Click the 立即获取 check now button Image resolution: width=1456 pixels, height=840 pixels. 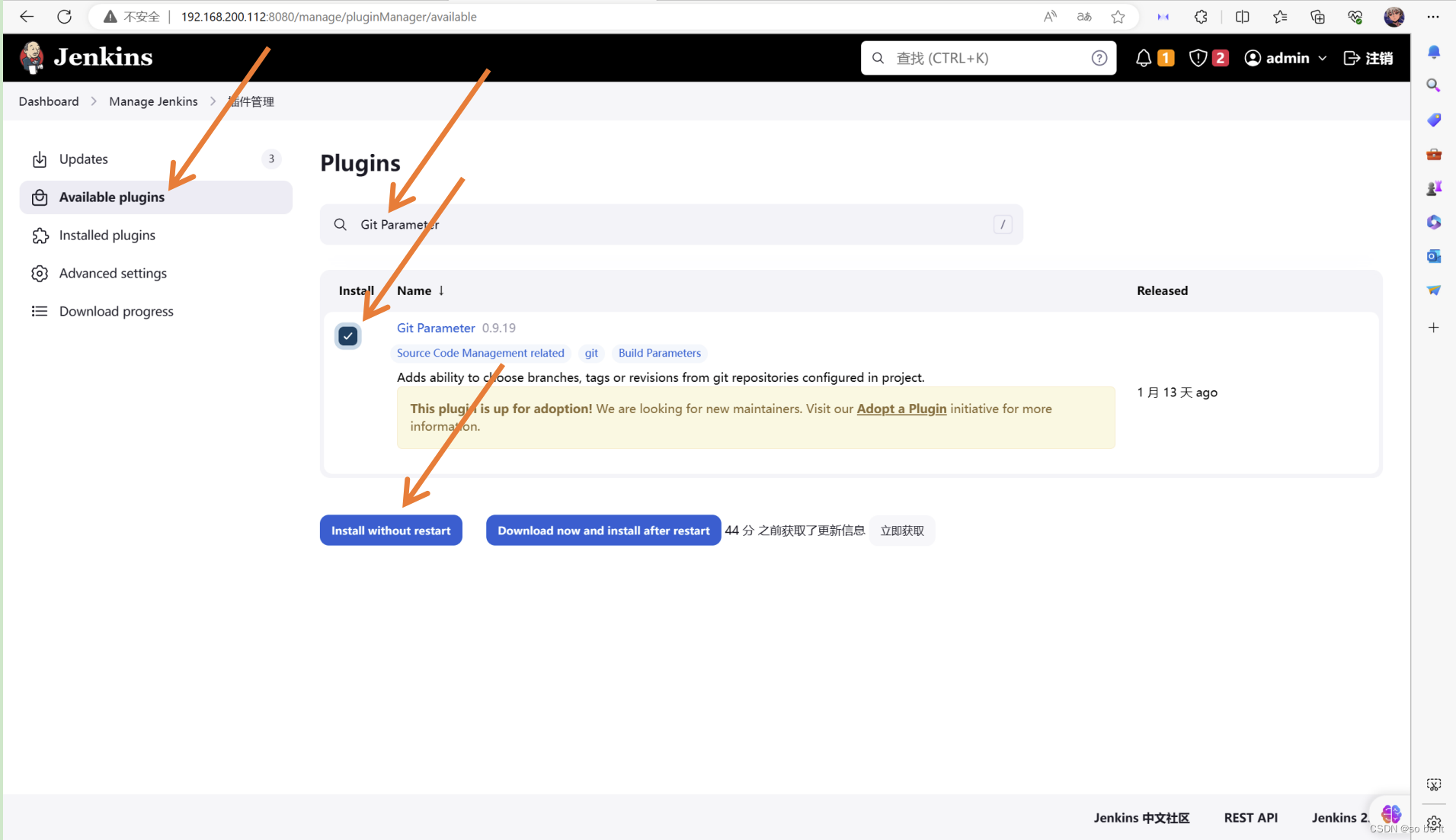[x=902, y=531]
